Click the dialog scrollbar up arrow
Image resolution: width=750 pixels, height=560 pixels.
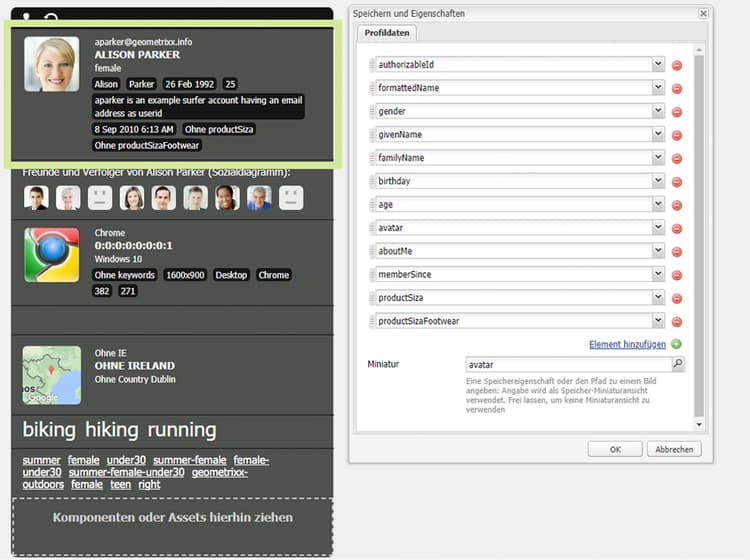pos(699,50)
